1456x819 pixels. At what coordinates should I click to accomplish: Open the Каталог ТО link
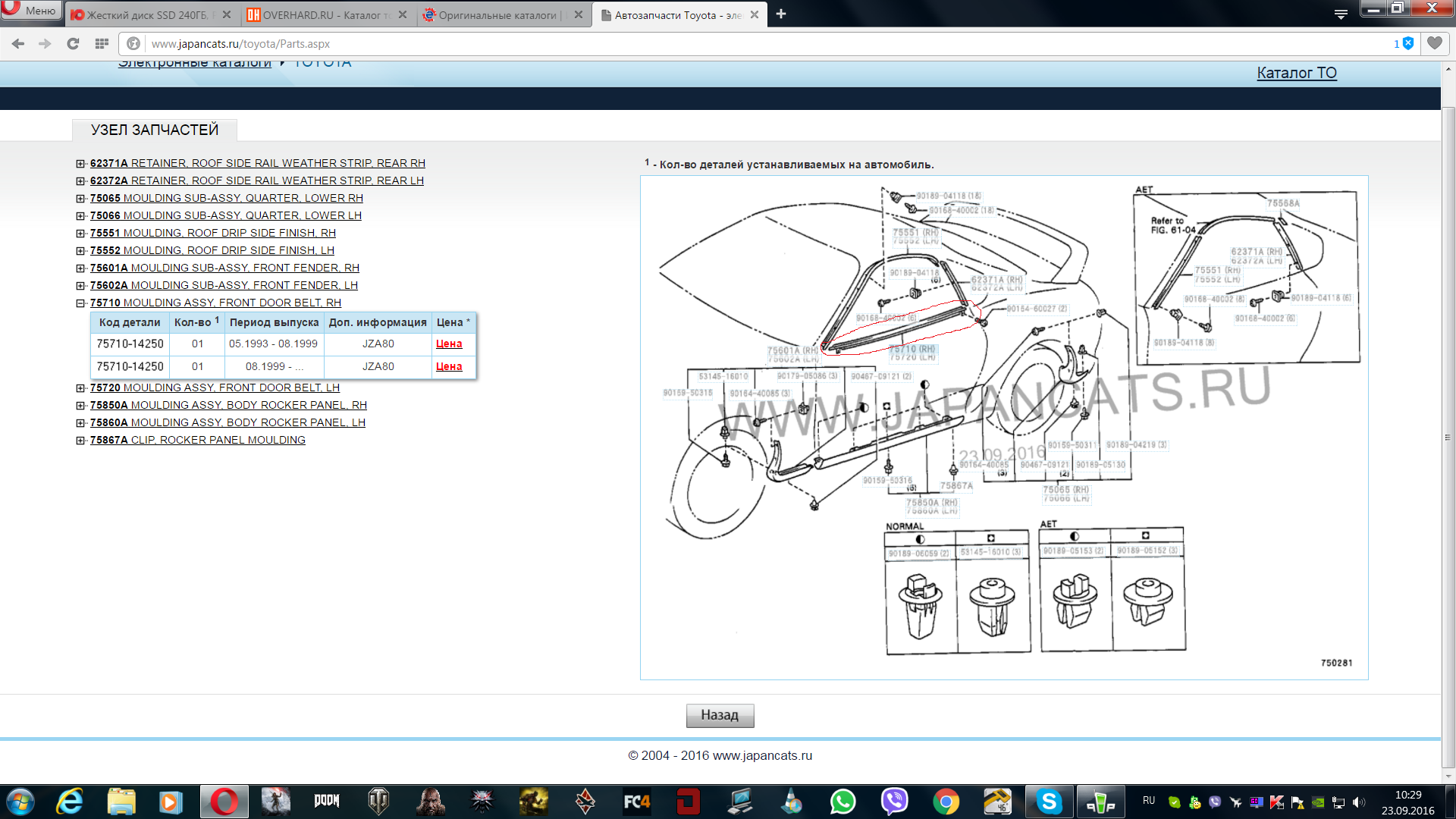(1296, 73)
